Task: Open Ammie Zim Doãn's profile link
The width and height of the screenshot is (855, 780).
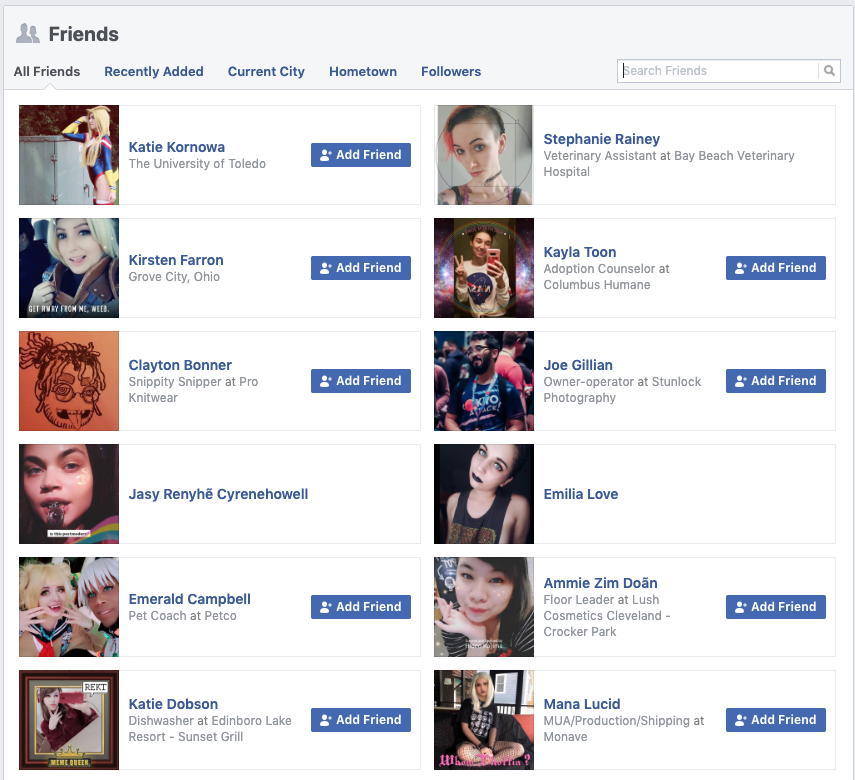Action: point(600,583)
